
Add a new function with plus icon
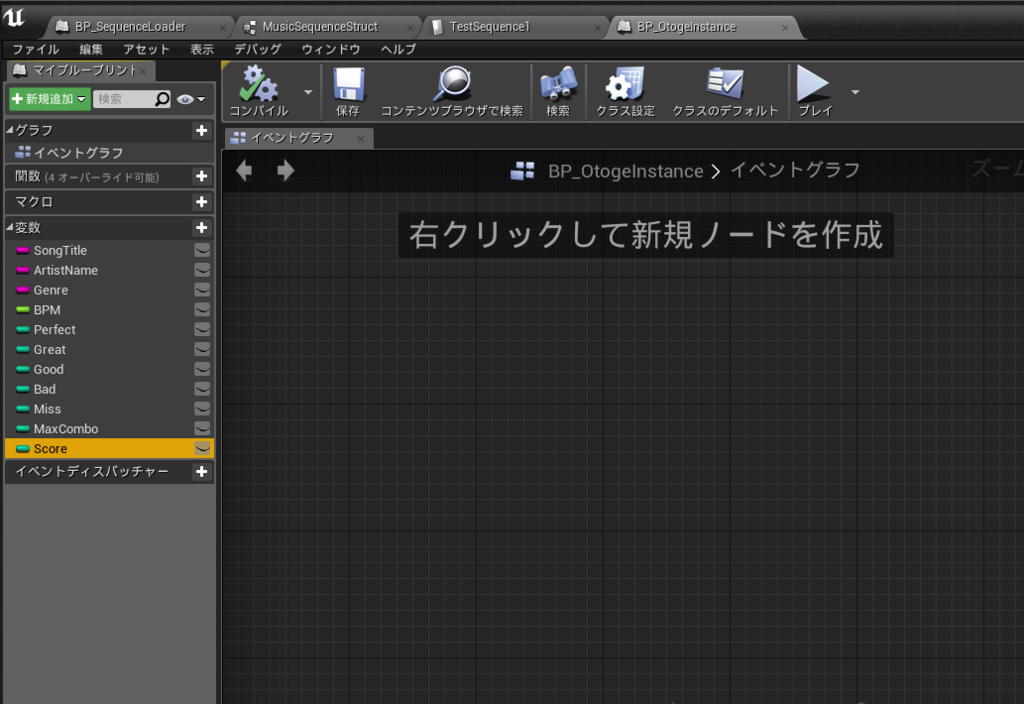point(202,176)
